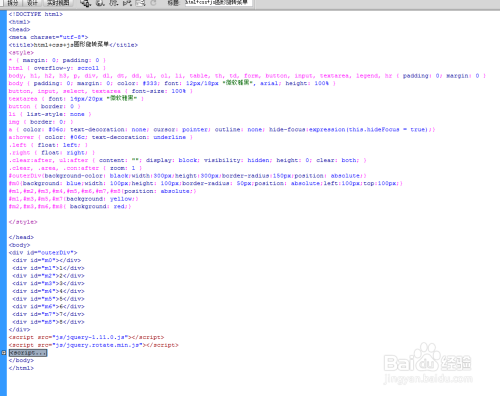Click the 标题 title input field

click(218, 3)
